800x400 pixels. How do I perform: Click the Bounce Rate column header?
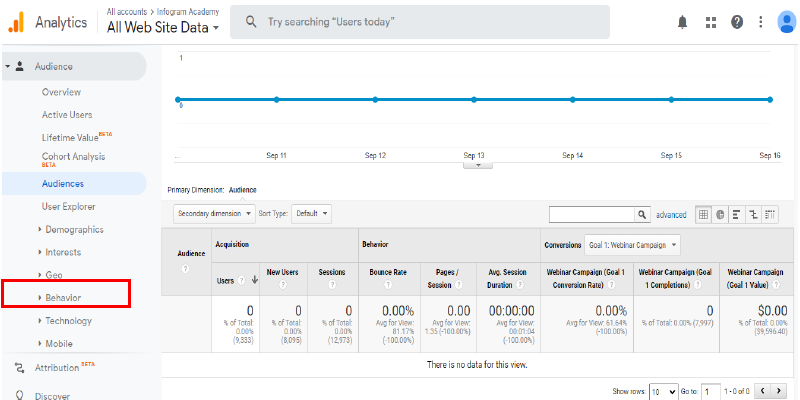click(x=388, y=272)
